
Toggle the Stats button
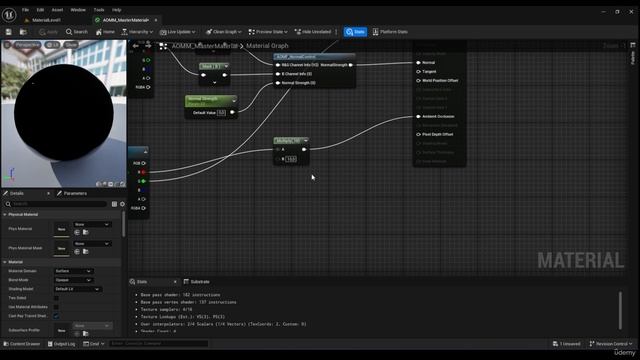pyautogui.click(x=355, y=32)
